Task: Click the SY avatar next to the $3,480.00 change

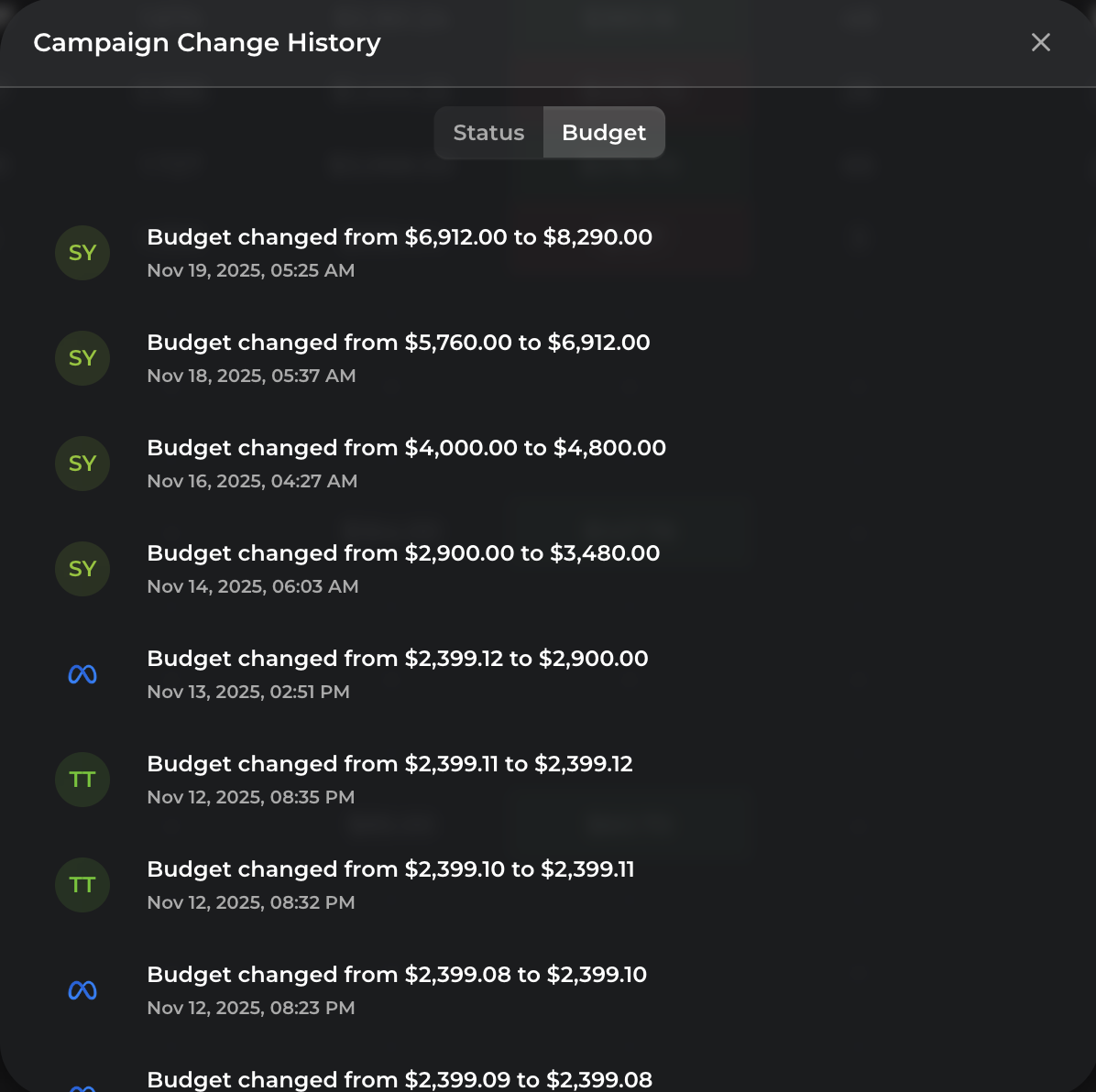Action: 82,569
